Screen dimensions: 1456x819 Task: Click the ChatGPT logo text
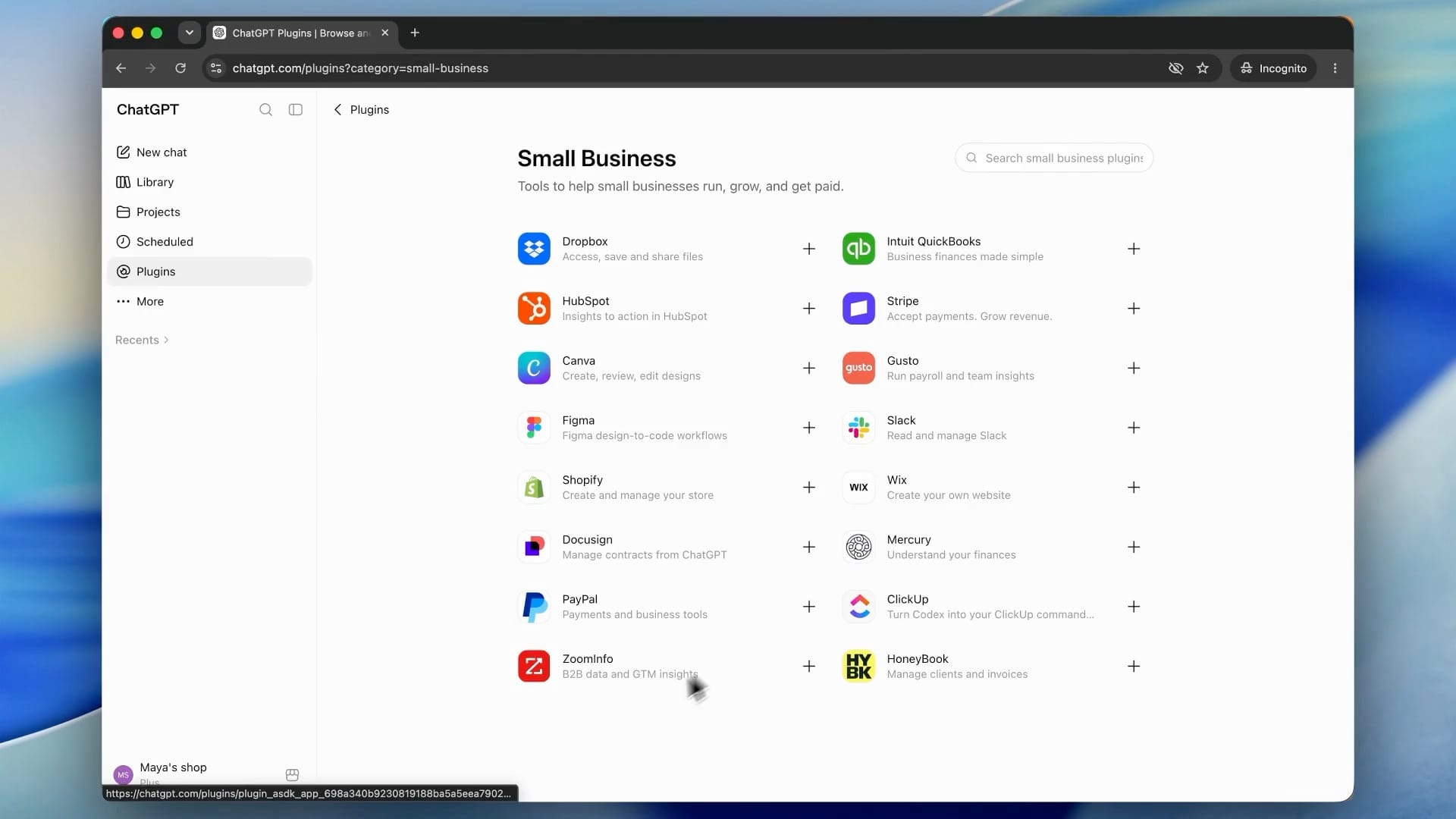coord(148,109)
